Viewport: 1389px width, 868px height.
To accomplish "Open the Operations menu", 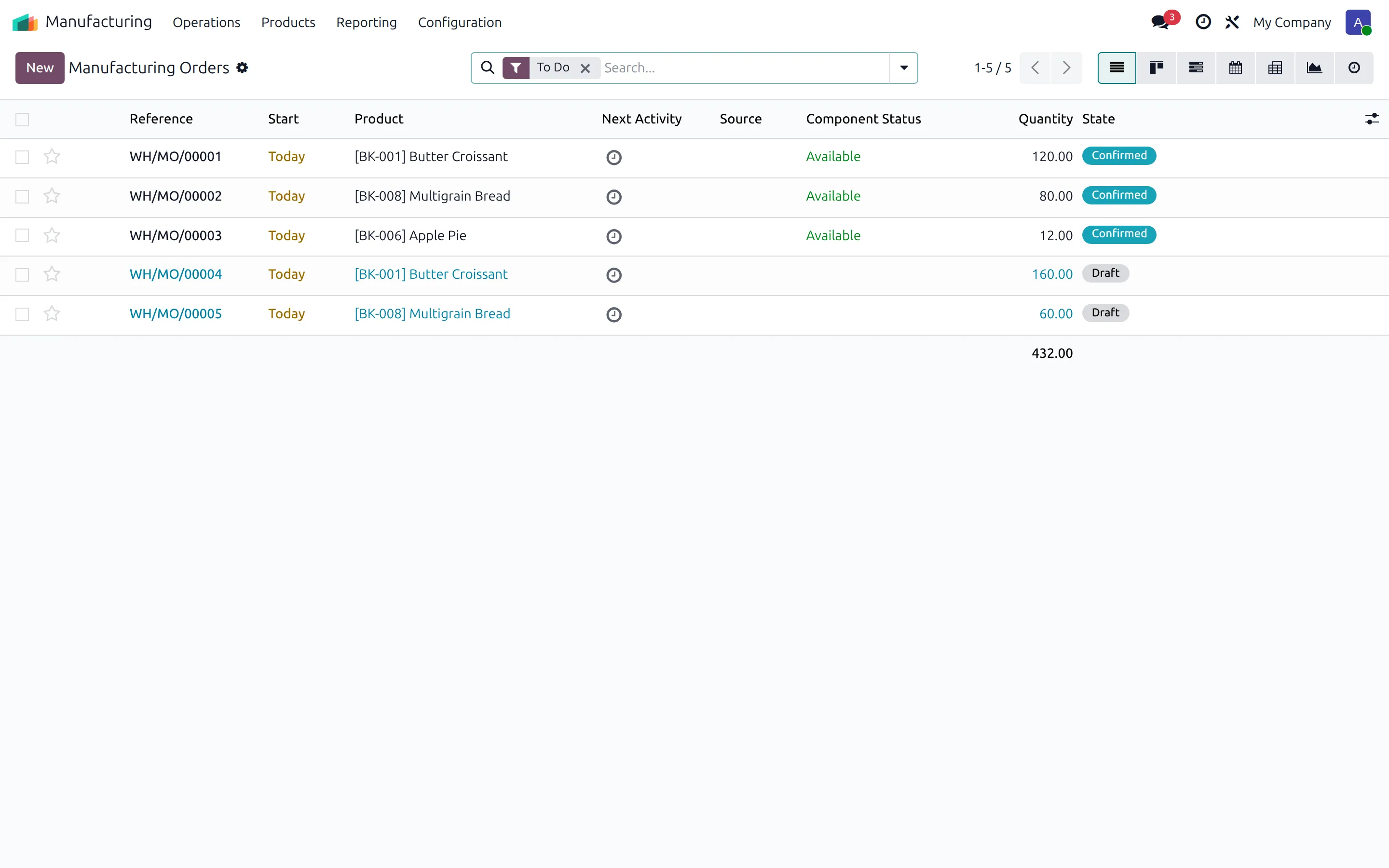I will pos(206,22).
